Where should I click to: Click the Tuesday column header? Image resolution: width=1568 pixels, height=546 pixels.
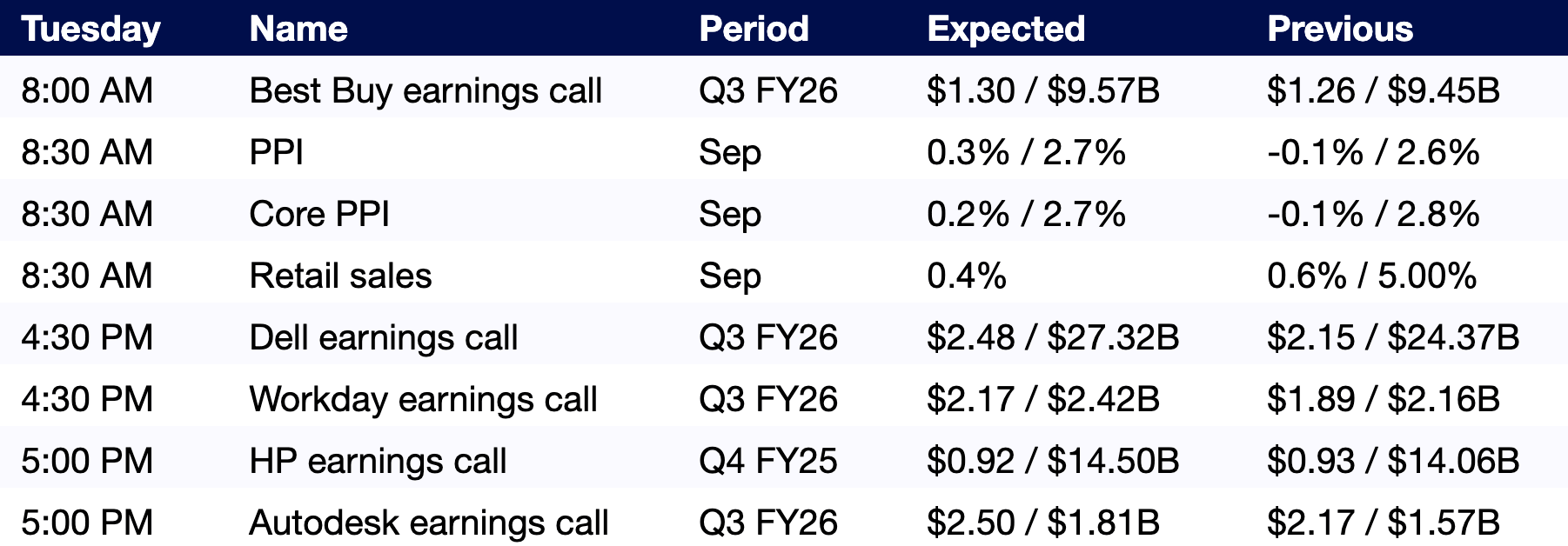point(90,29)
